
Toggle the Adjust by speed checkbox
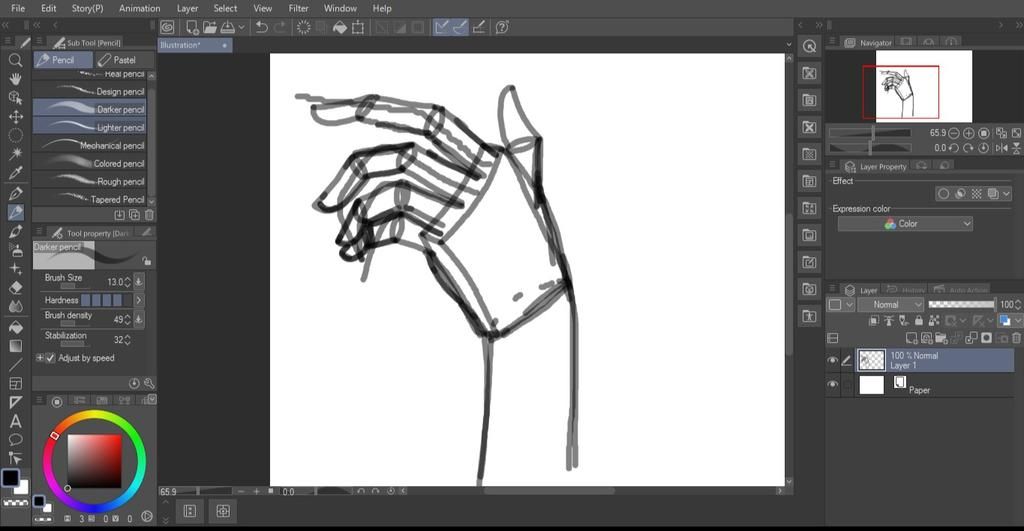50,358
